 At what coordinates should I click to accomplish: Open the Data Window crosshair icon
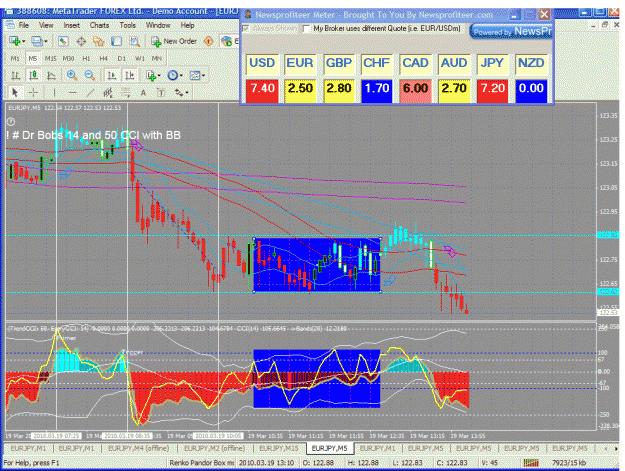pyautogui.click(x=81, y=41)
